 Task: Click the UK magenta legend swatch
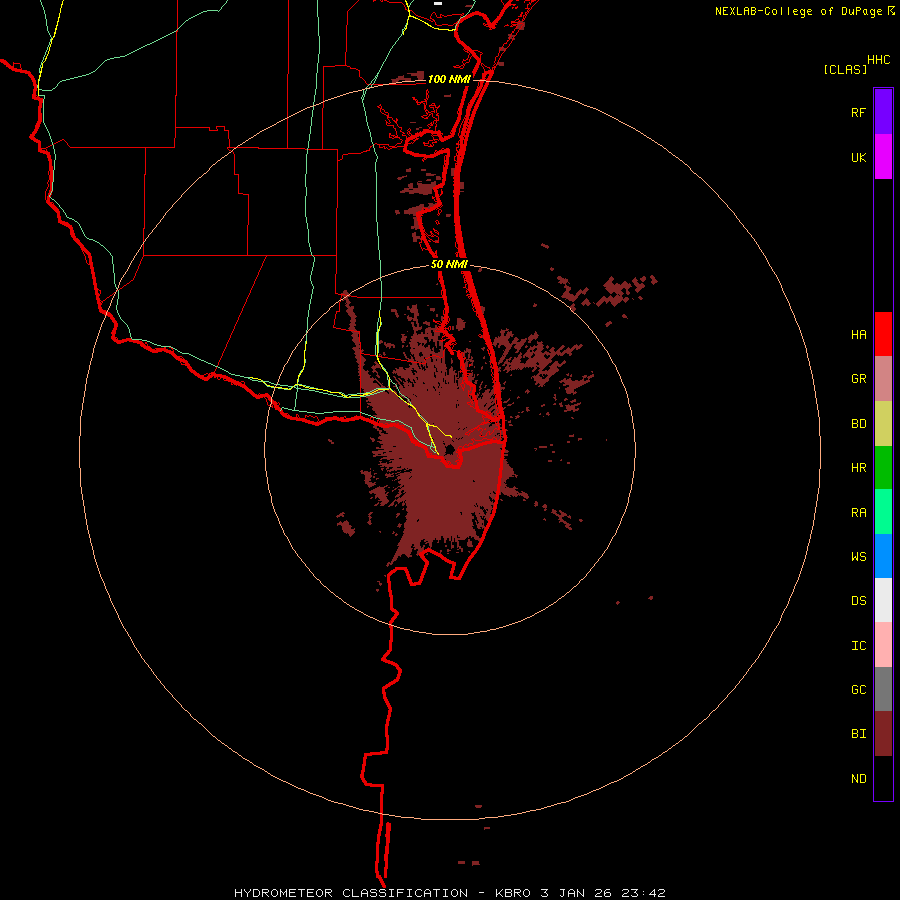tap(883, 157)
